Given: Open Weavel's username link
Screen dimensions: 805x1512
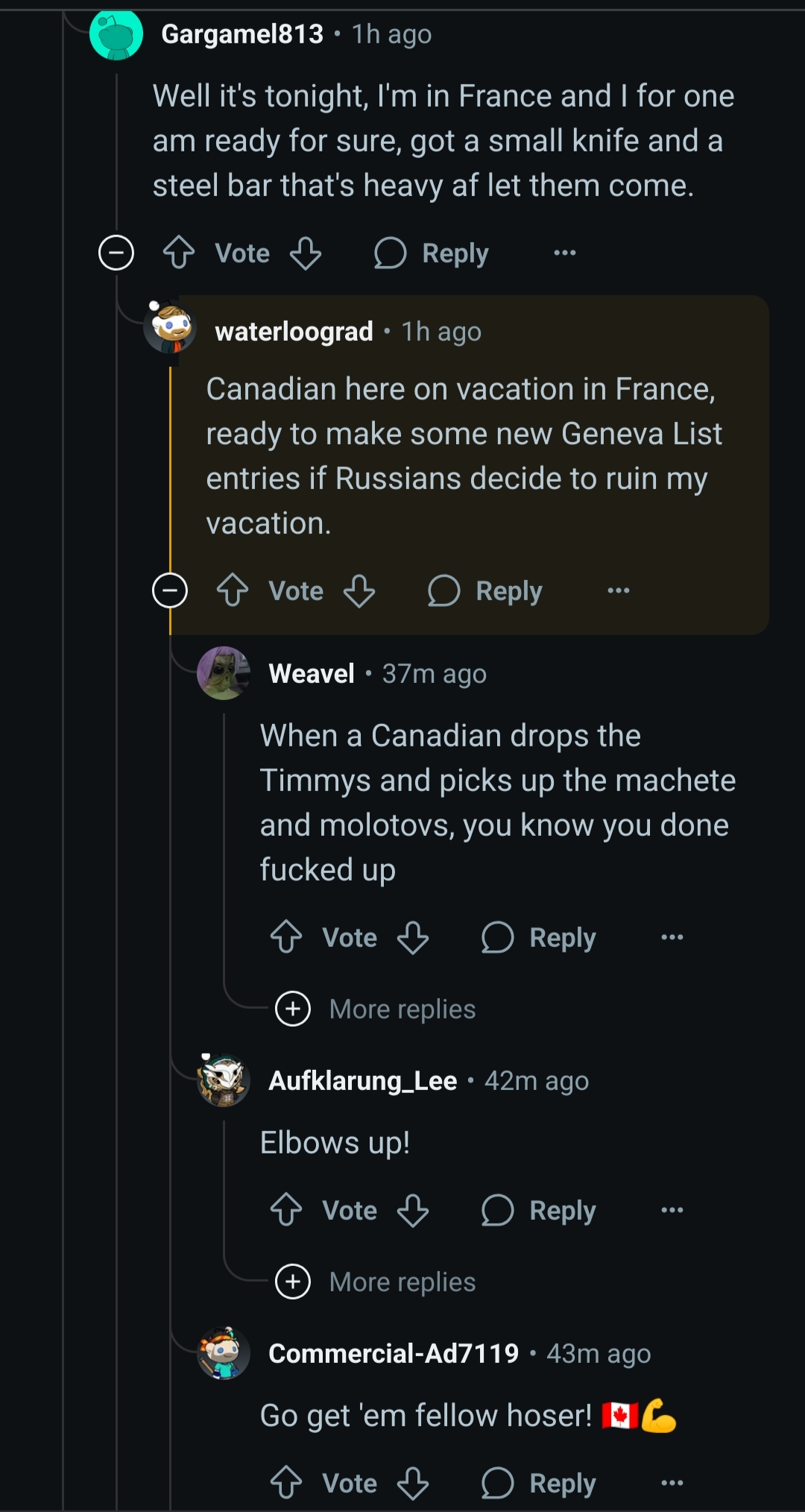Looking at the screenshot, I should (x=312, y=674).
